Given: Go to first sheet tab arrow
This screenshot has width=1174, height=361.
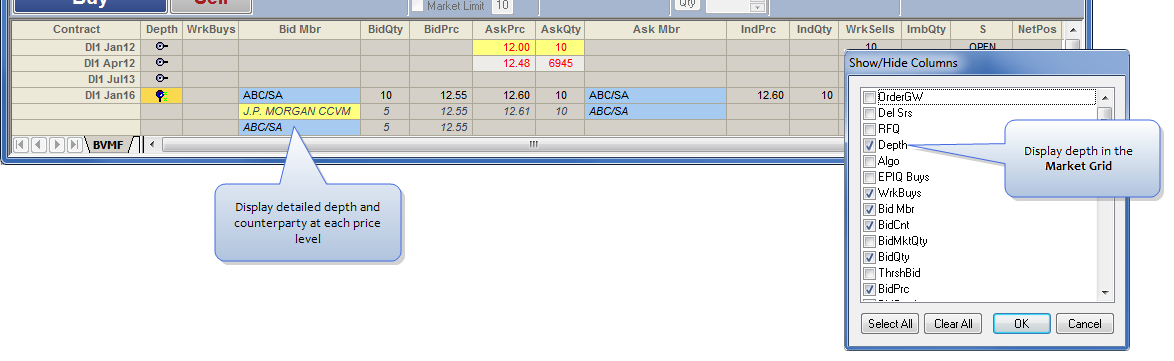Looking at the screenshot, I should [x=21, y=144].
